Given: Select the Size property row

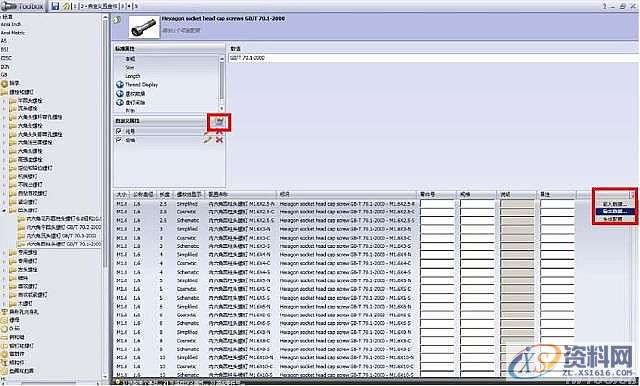Looking at the screenshot, I should tap(130, 67).
